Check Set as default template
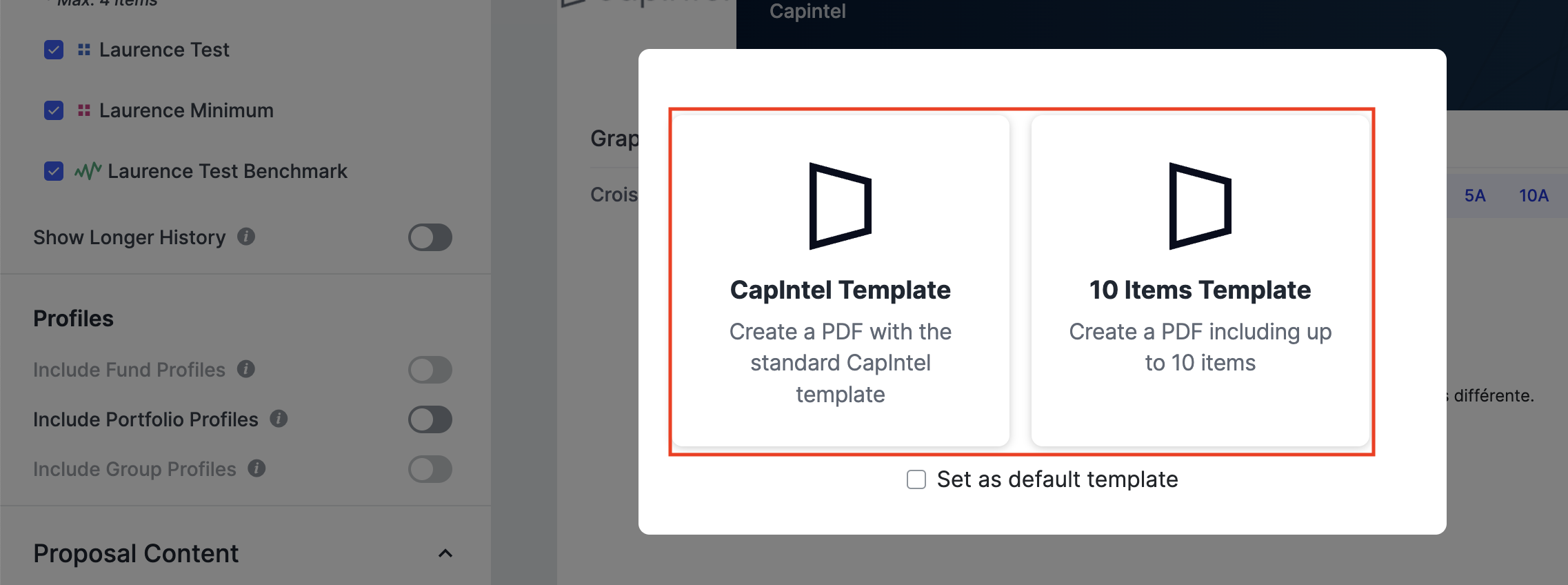Image resolution: width=1568 pixels, height=585 pixels. pos(916,479)
